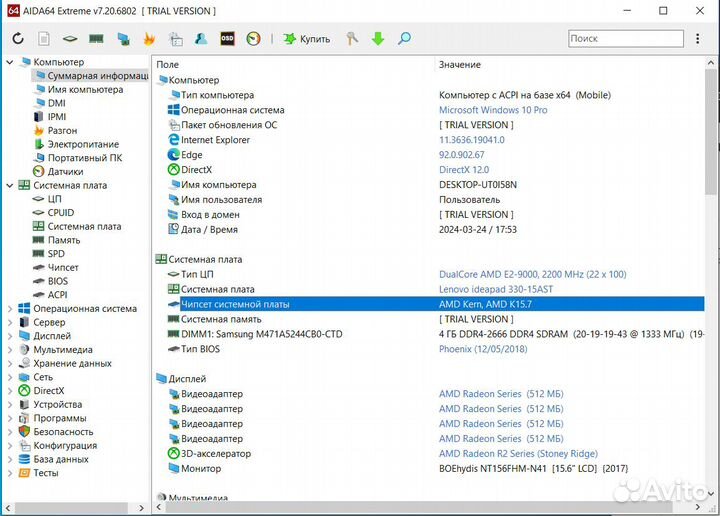Click the tree pane horizontal scrollbar

[72, 508]
